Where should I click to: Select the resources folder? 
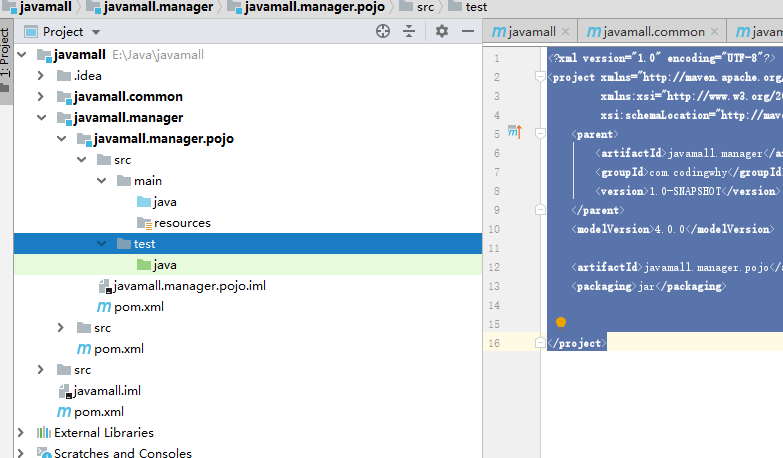(174, 223)
